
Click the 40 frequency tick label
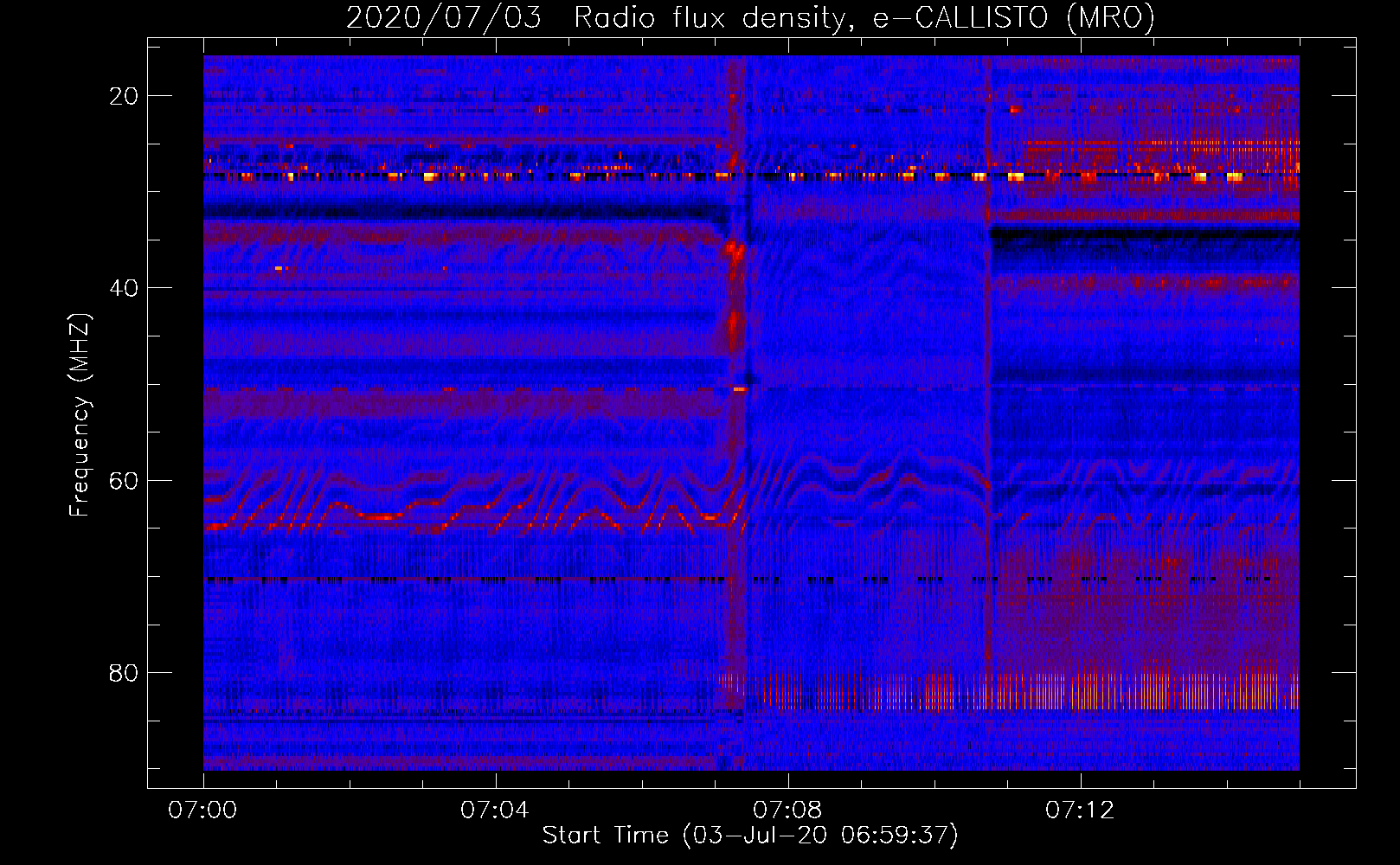point(124,288)
